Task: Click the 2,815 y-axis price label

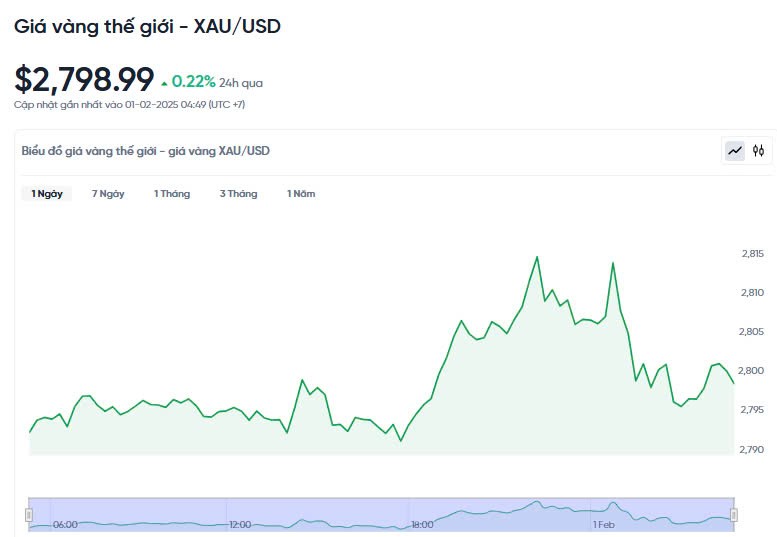Action: click(x=750, y=254)
